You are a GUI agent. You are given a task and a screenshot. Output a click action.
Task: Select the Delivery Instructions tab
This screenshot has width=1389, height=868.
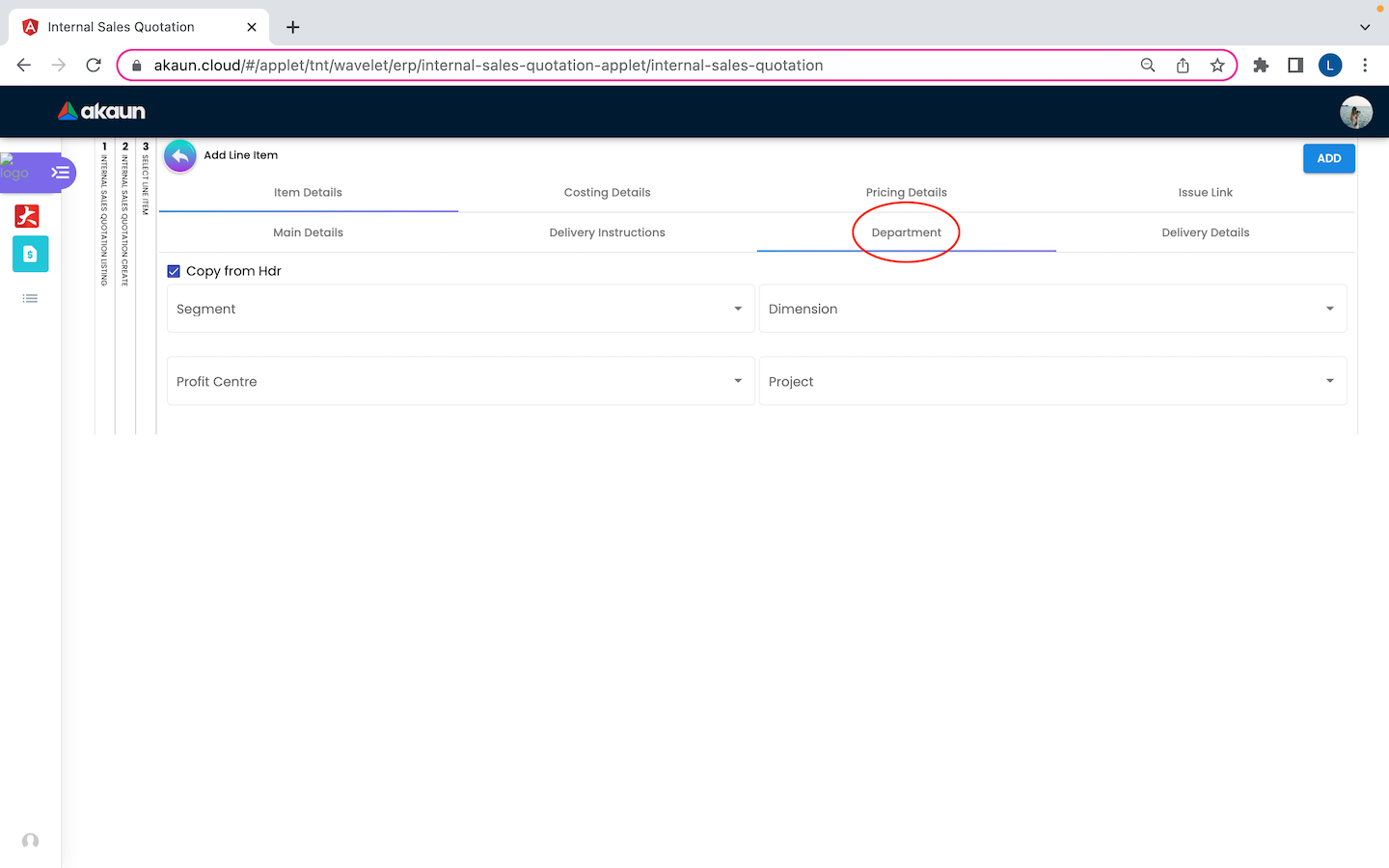[x=607, y=232]
